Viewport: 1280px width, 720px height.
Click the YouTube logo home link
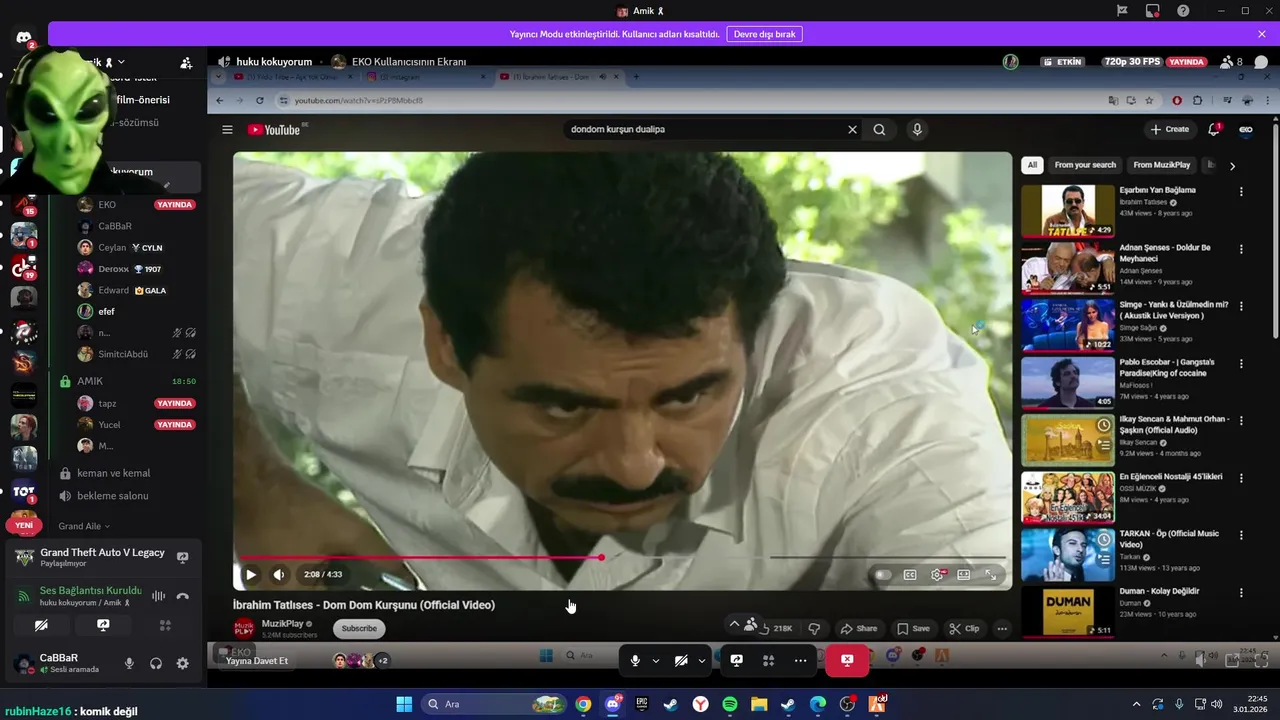274,130
